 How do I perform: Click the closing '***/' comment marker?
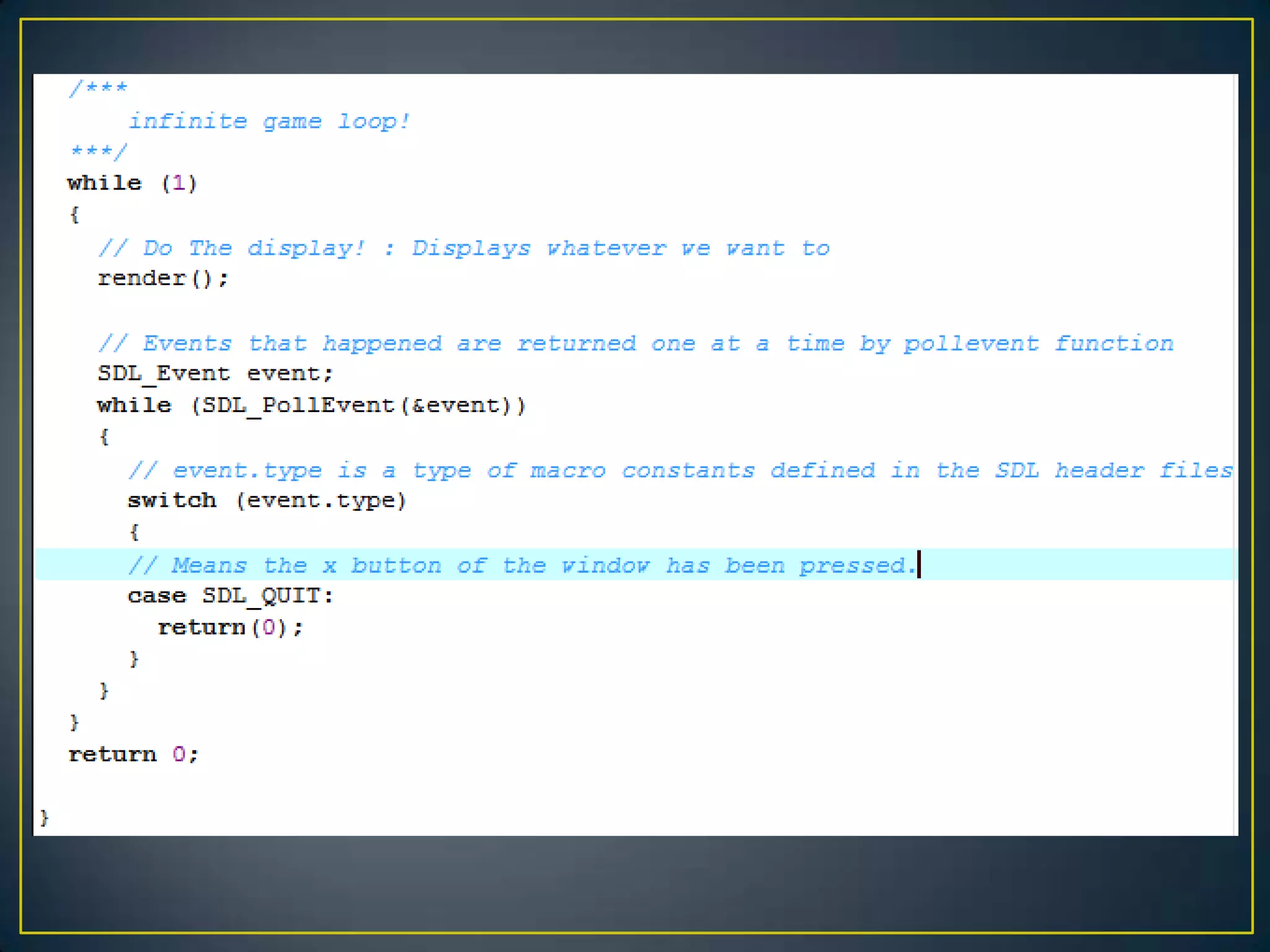tap(99, 151)
